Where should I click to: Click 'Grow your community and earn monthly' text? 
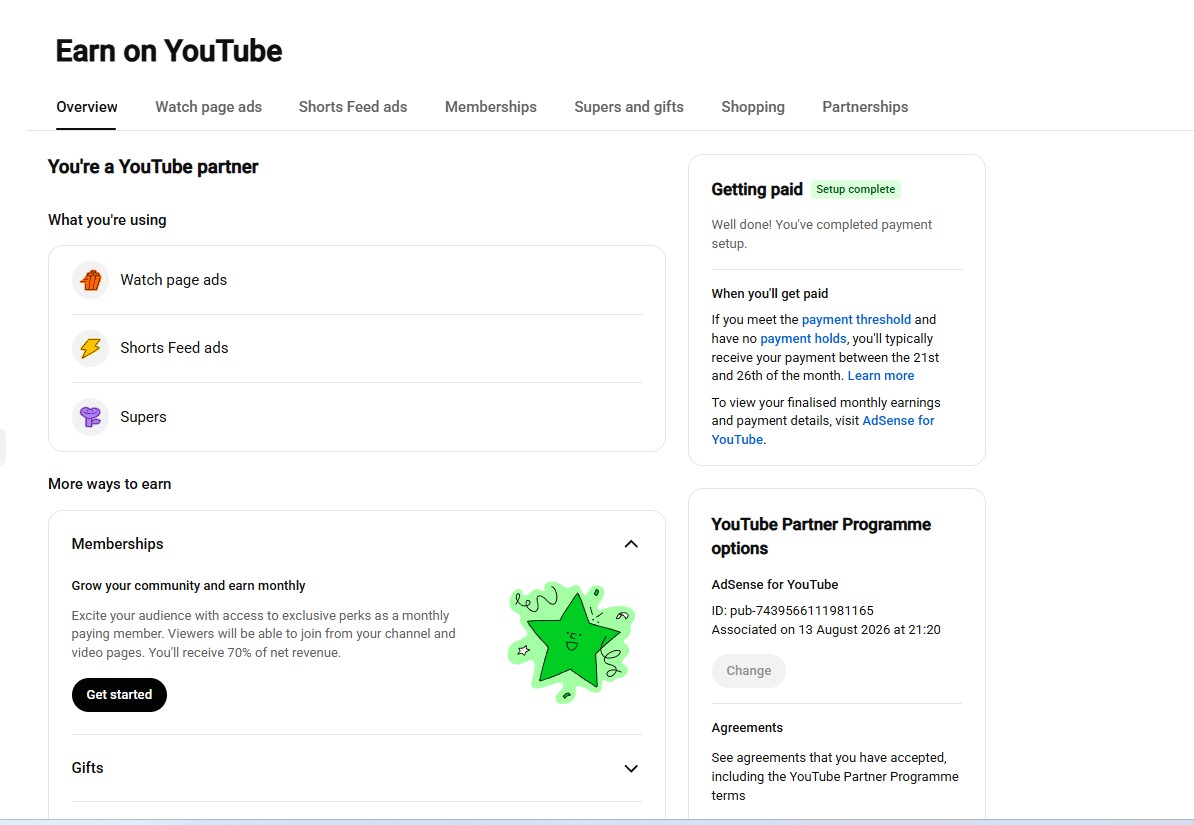click(x=188, y=586)
